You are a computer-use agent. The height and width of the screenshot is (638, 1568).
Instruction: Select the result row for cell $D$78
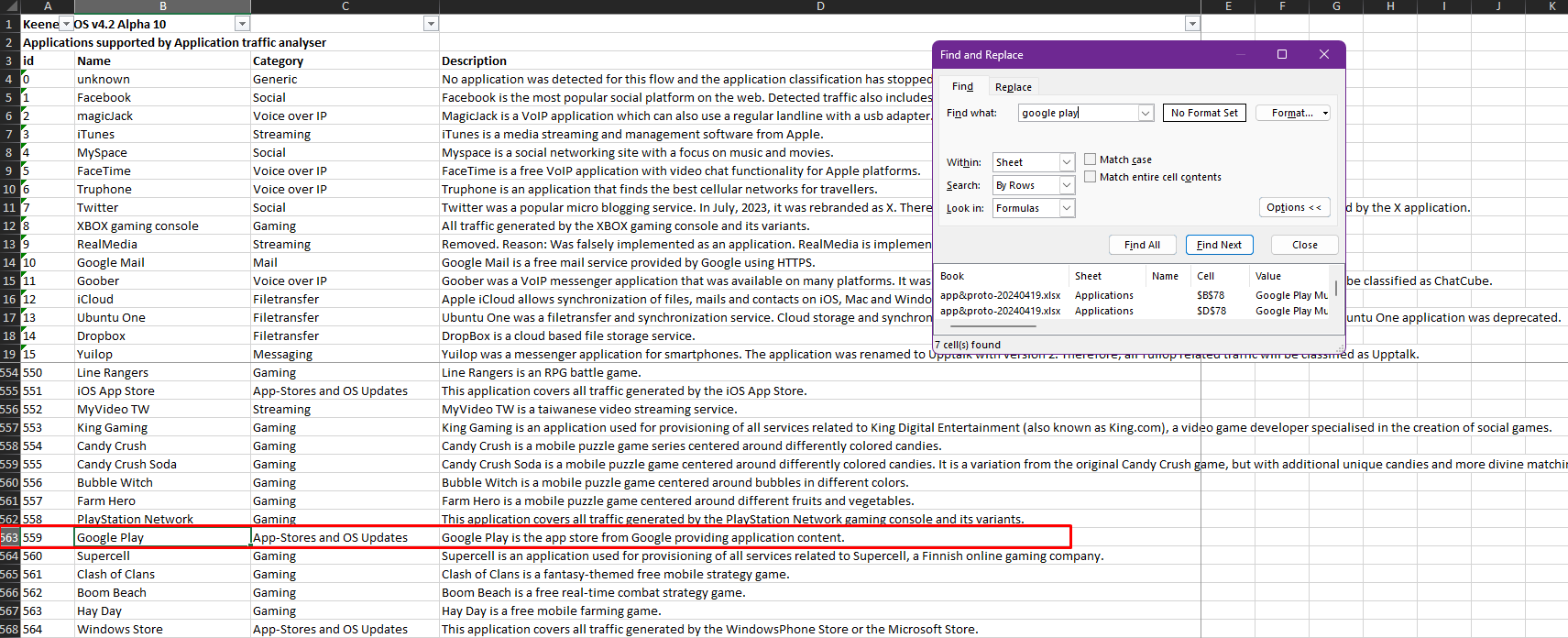(1133, 311)
